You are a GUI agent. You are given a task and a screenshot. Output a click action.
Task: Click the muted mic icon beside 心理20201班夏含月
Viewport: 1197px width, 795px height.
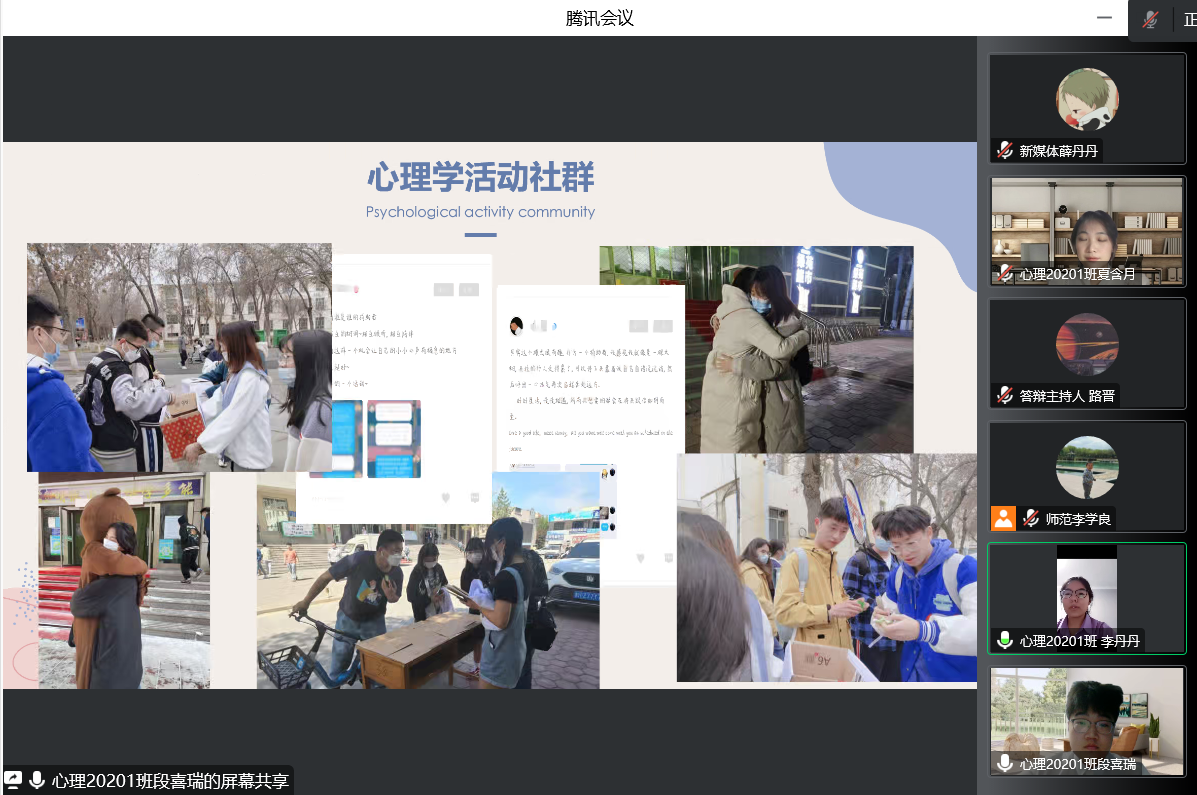pos(1005,273)
